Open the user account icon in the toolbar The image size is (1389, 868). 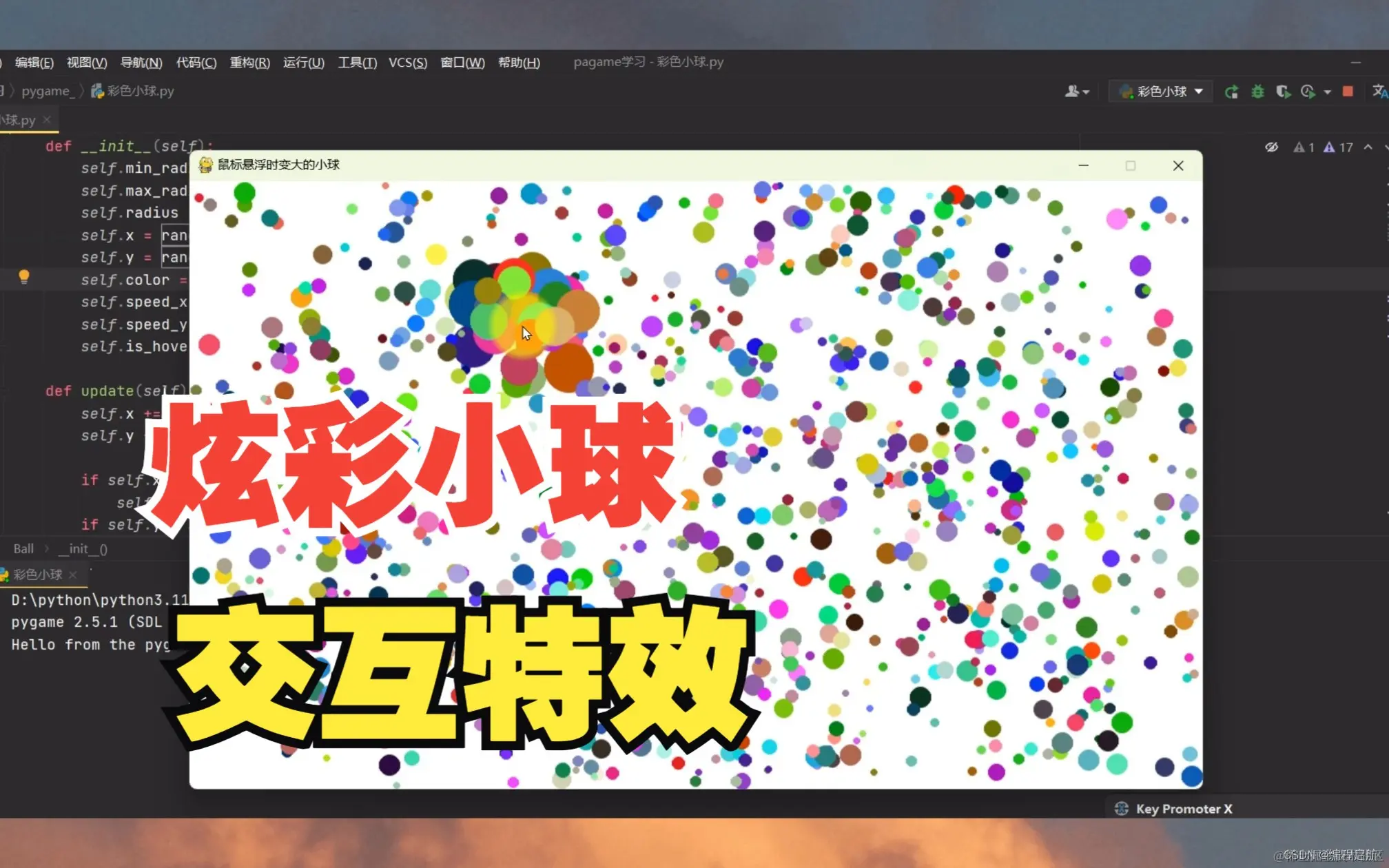(1073, 91)
